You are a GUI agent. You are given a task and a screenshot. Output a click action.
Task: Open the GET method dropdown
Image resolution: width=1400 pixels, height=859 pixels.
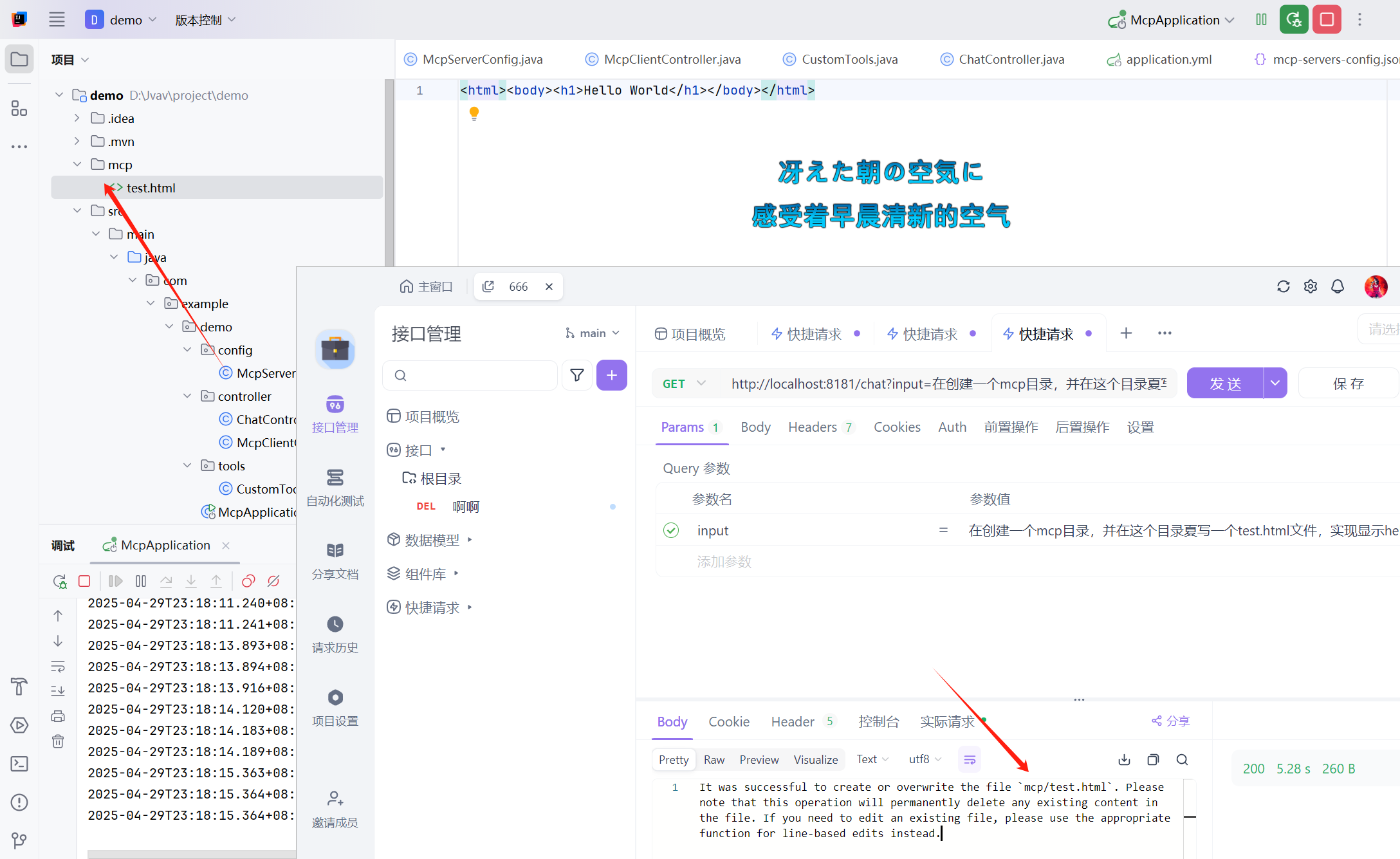[x=685, y=383]
